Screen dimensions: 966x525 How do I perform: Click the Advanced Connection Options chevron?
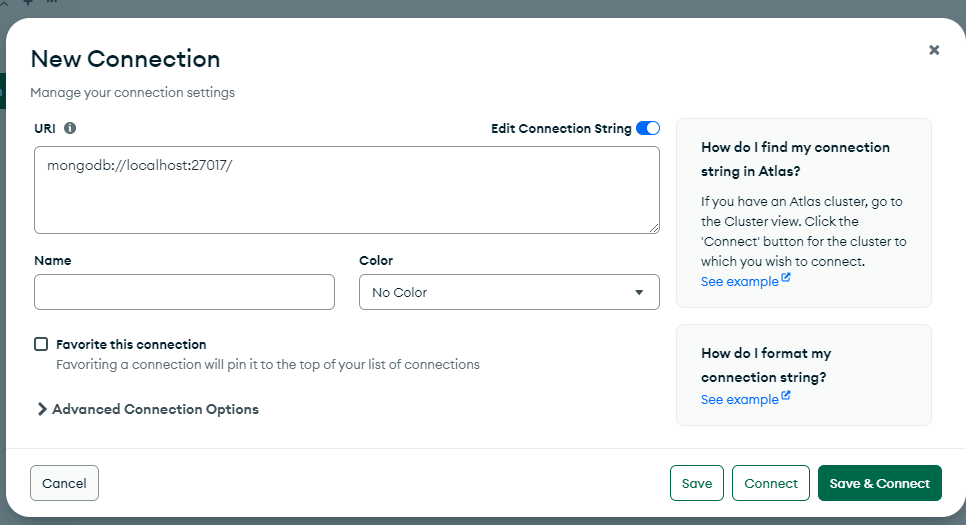[42, 409]
